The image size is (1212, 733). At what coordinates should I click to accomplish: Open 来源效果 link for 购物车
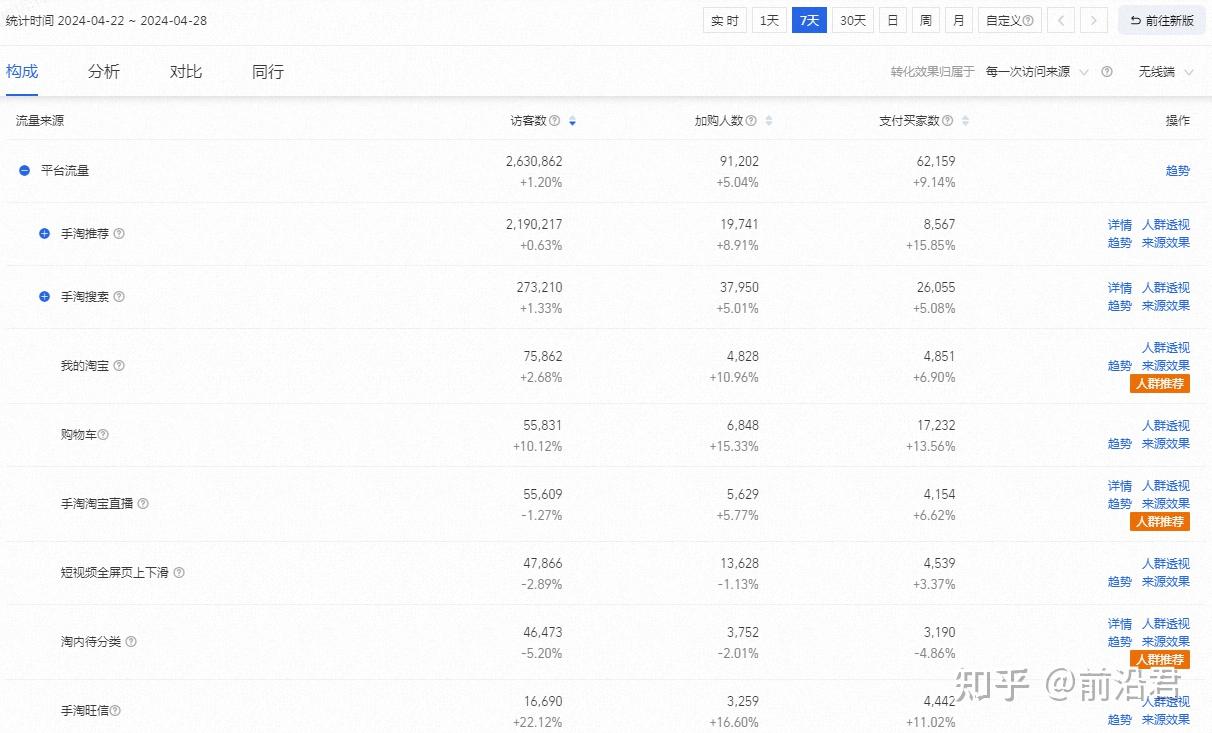(x=1166, y=444)
